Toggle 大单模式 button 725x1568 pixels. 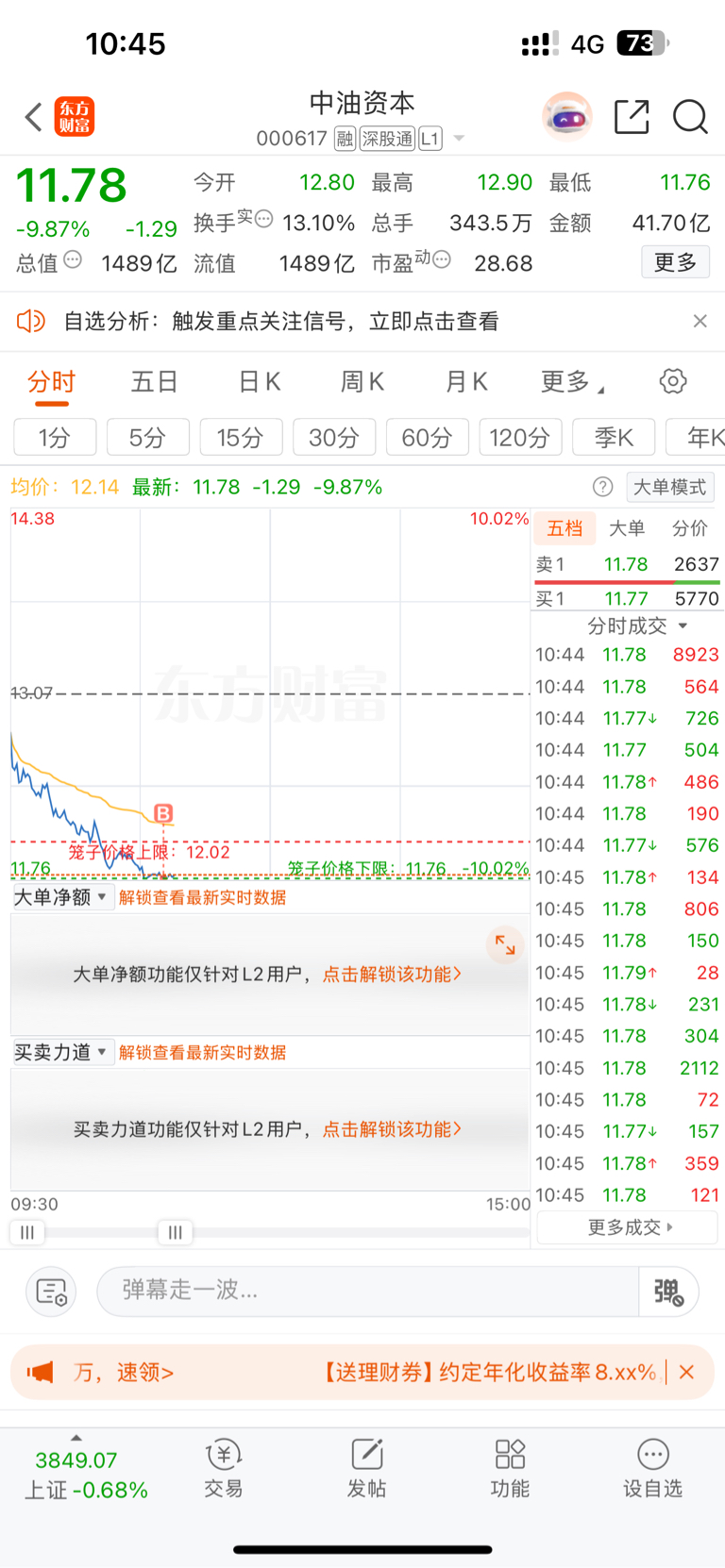coord(670,487)
